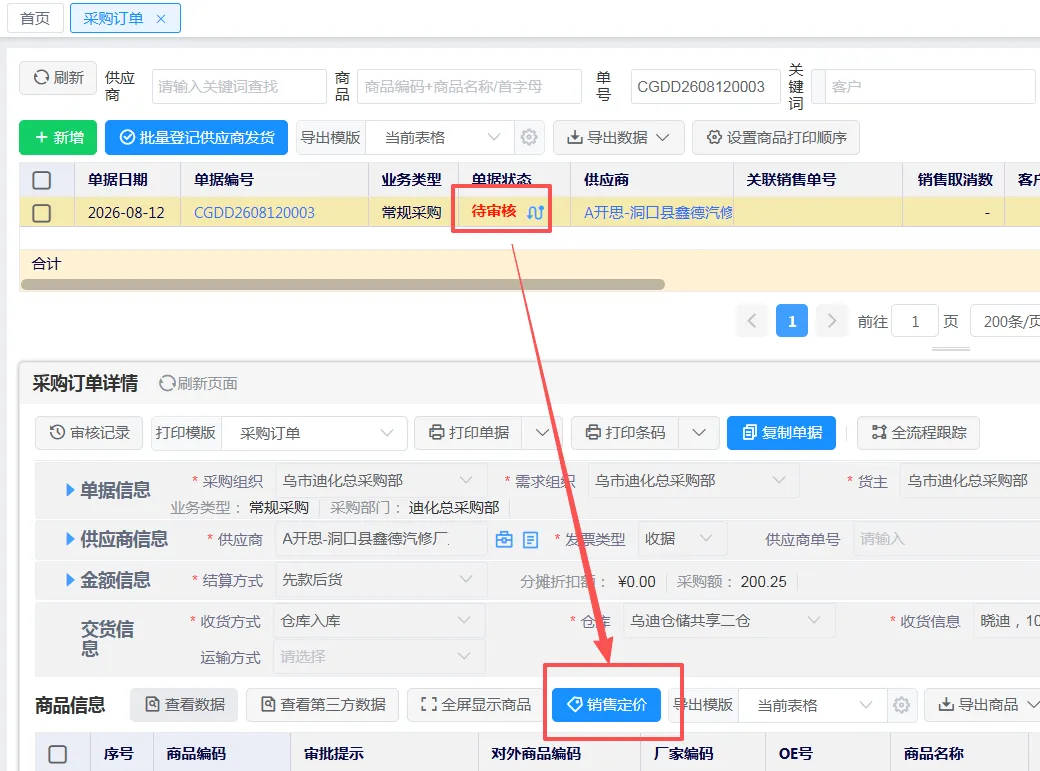This screenshot has width=1040, height=771.
Task: Click 查看数据 button in 商品信息
Action: pyautogui.click(x=184, y=705)
